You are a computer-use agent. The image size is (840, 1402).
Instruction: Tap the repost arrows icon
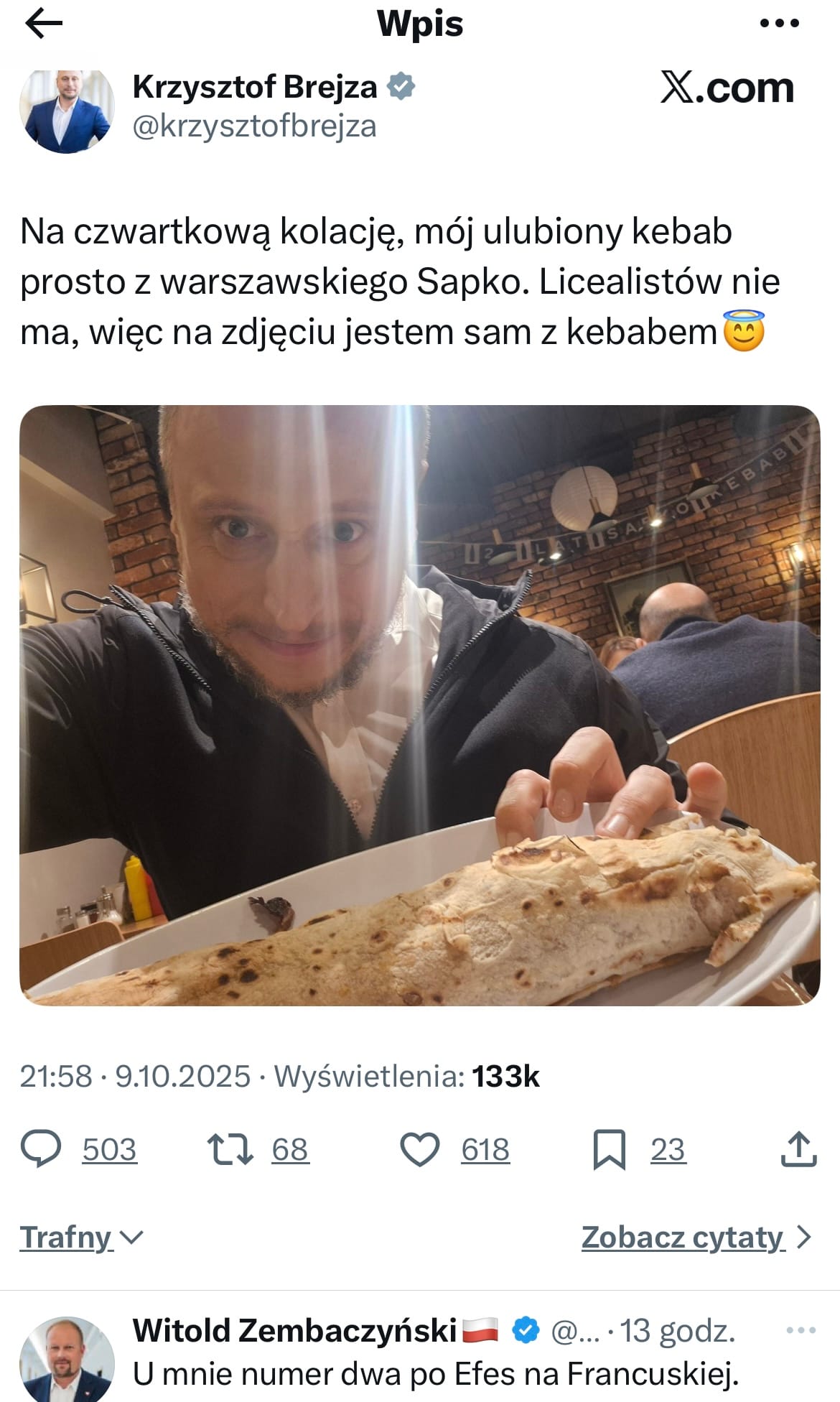click(230, 1150)
